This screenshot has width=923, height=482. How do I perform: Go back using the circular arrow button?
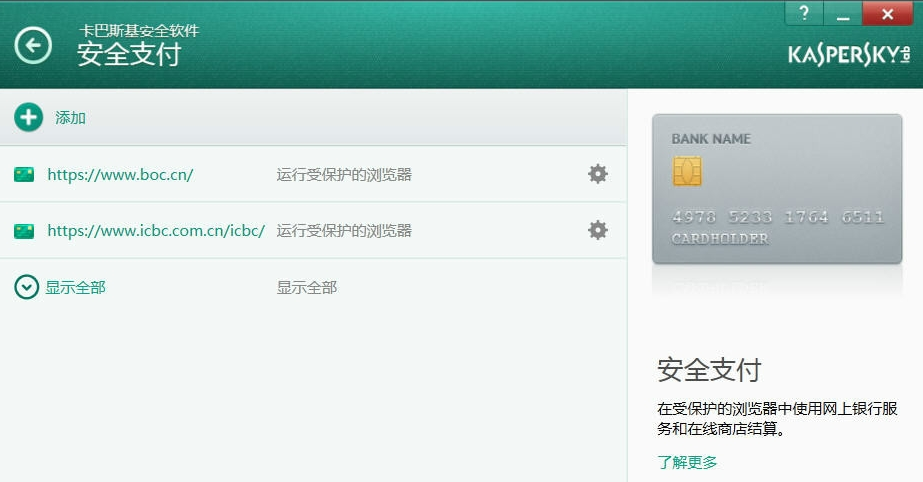point(33,45)
